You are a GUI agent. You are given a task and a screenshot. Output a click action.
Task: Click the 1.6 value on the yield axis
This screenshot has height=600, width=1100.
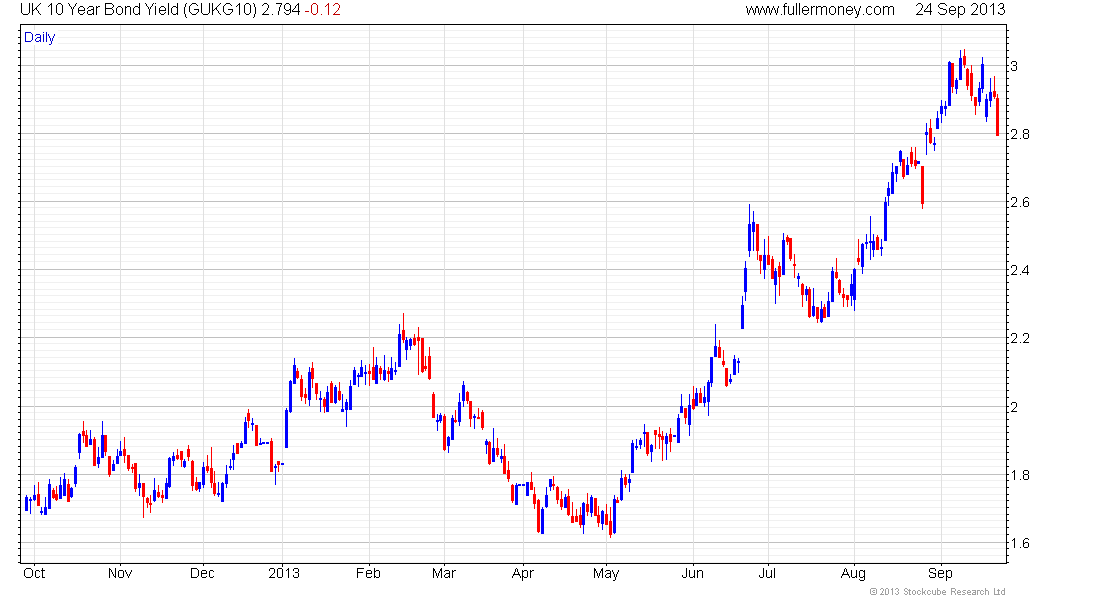click(x=1020, y=543)
